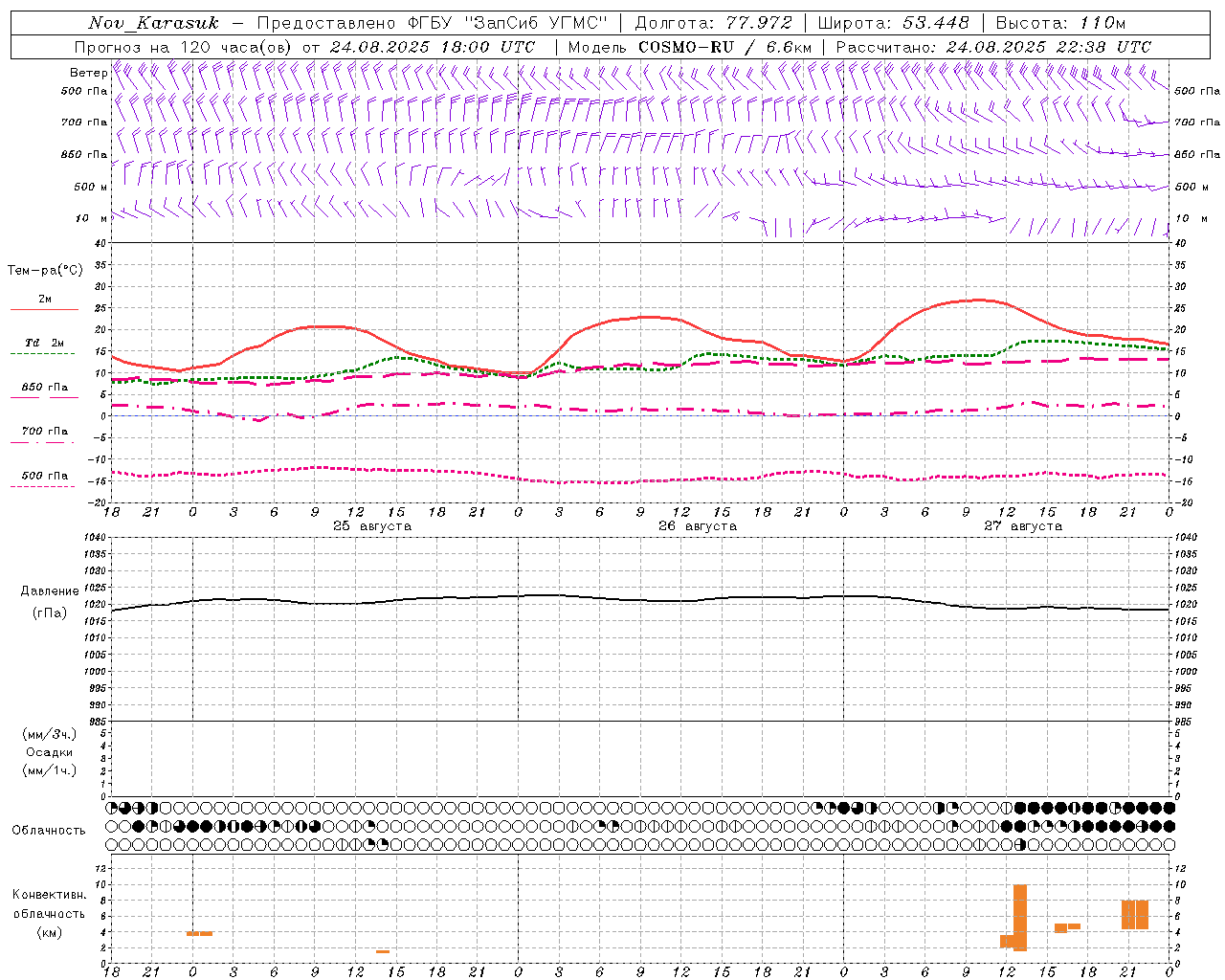Click the elevation text Высота: 110м
Screen dimensions: 1225x980
[1060, 23]
